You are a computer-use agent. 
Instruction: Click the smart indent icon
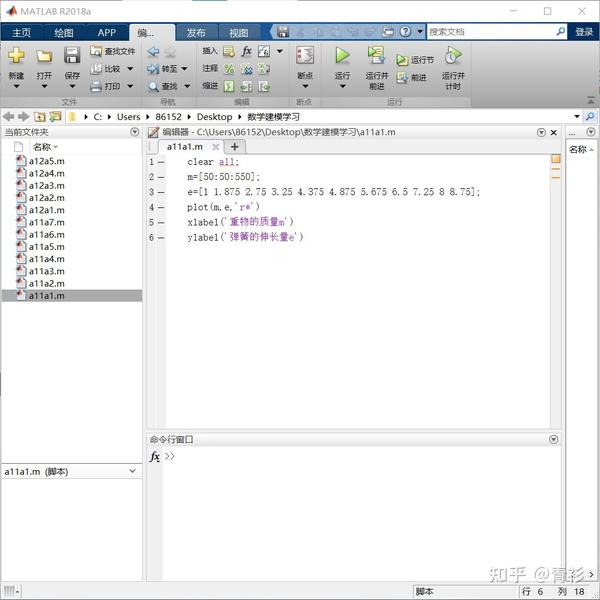click(x=229, y=86)
